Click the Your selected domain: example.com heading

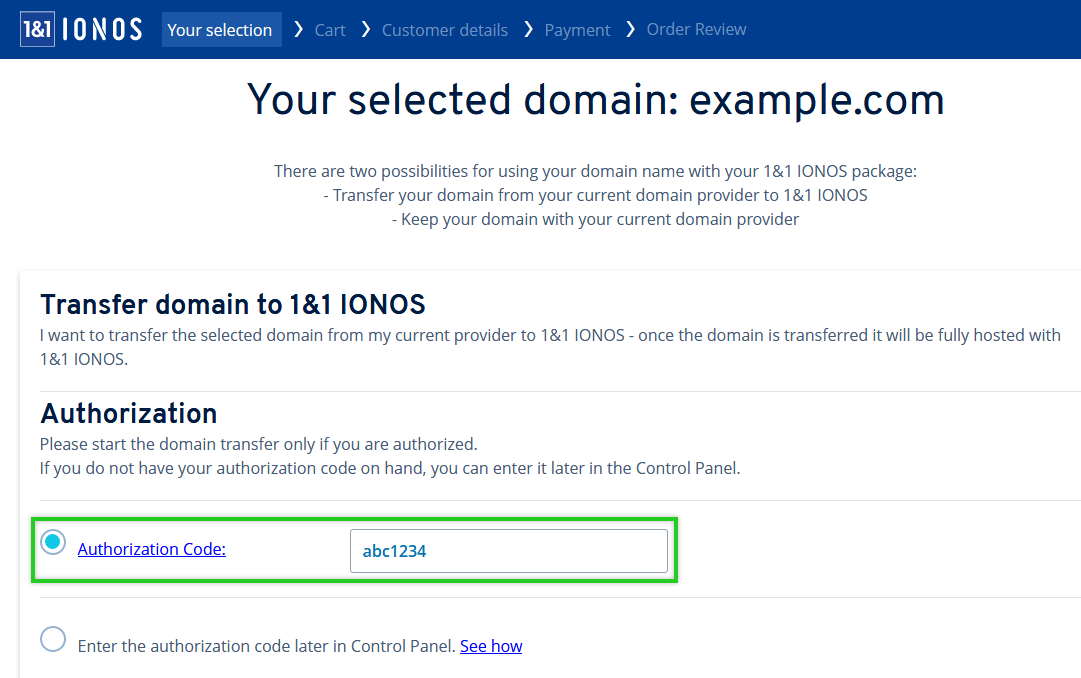click(596, 100)
